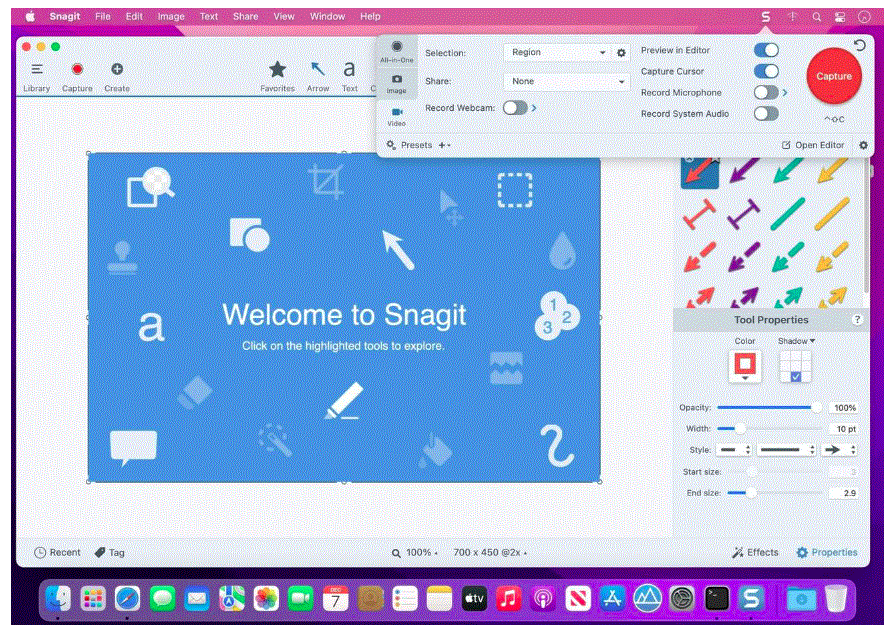Viewport: 895px width, 635px height.
Task: Toggle Capture Cursor switch
Action: click(766, 71)
